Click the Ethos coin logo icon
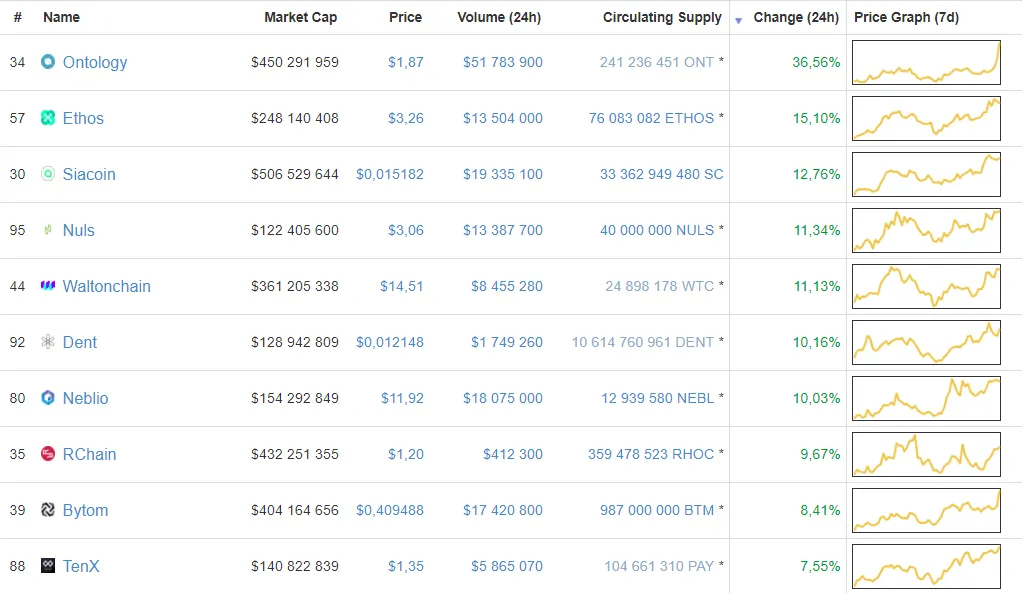 pyautogui.click(x=48, y=118)
